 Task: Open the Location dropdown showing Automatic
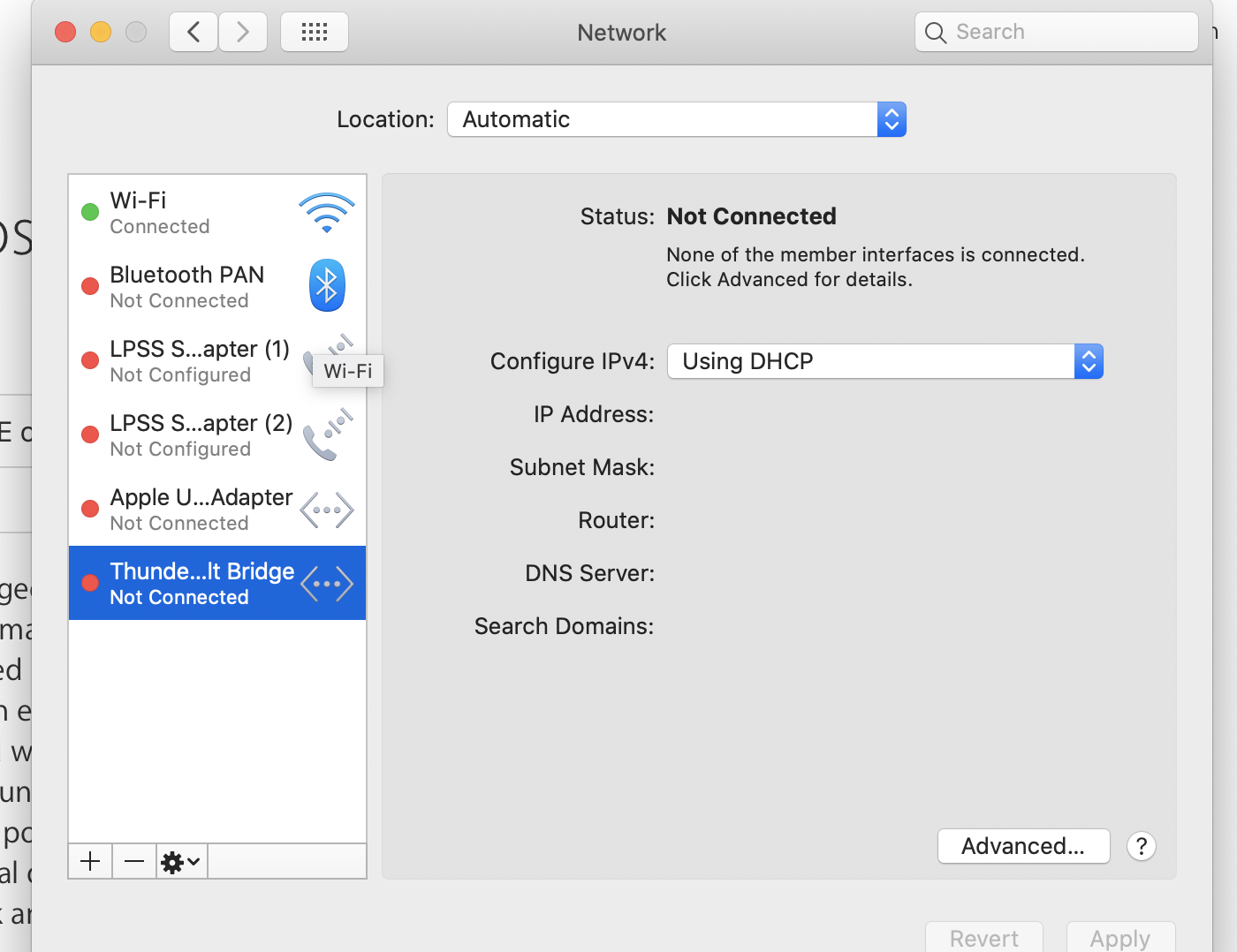pyautogui.click(x=677, y=119)
